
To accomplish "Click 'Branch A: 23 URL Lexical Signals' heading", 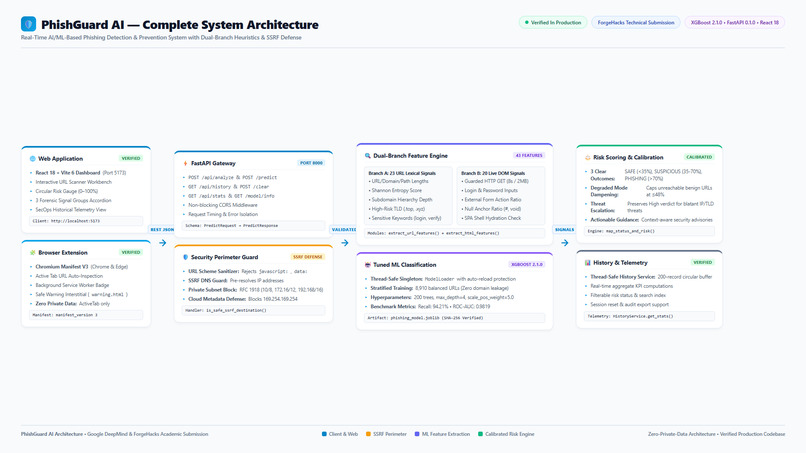I will click(x=402, y=173).
